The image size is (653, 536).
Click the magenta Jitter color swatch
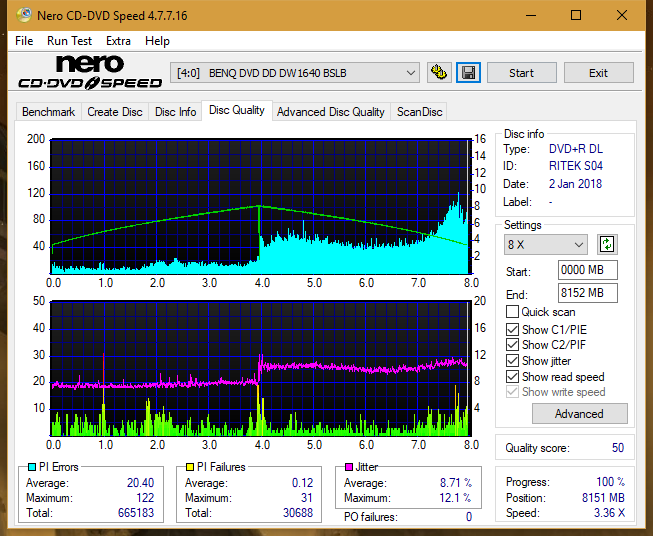(349, 467)
